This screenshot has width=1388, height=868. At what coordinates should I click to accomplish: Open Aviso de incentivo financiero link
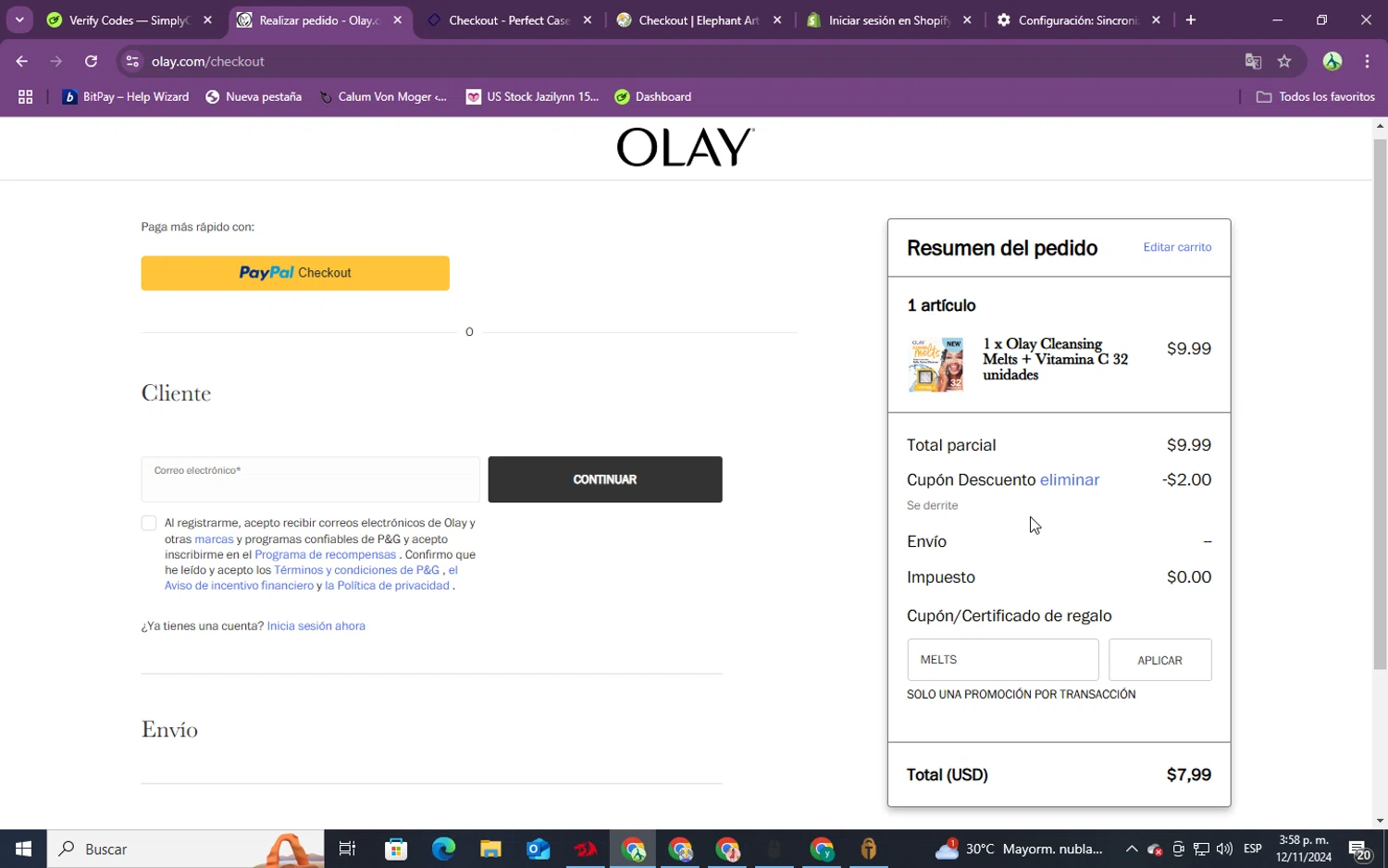click(239, 586)
